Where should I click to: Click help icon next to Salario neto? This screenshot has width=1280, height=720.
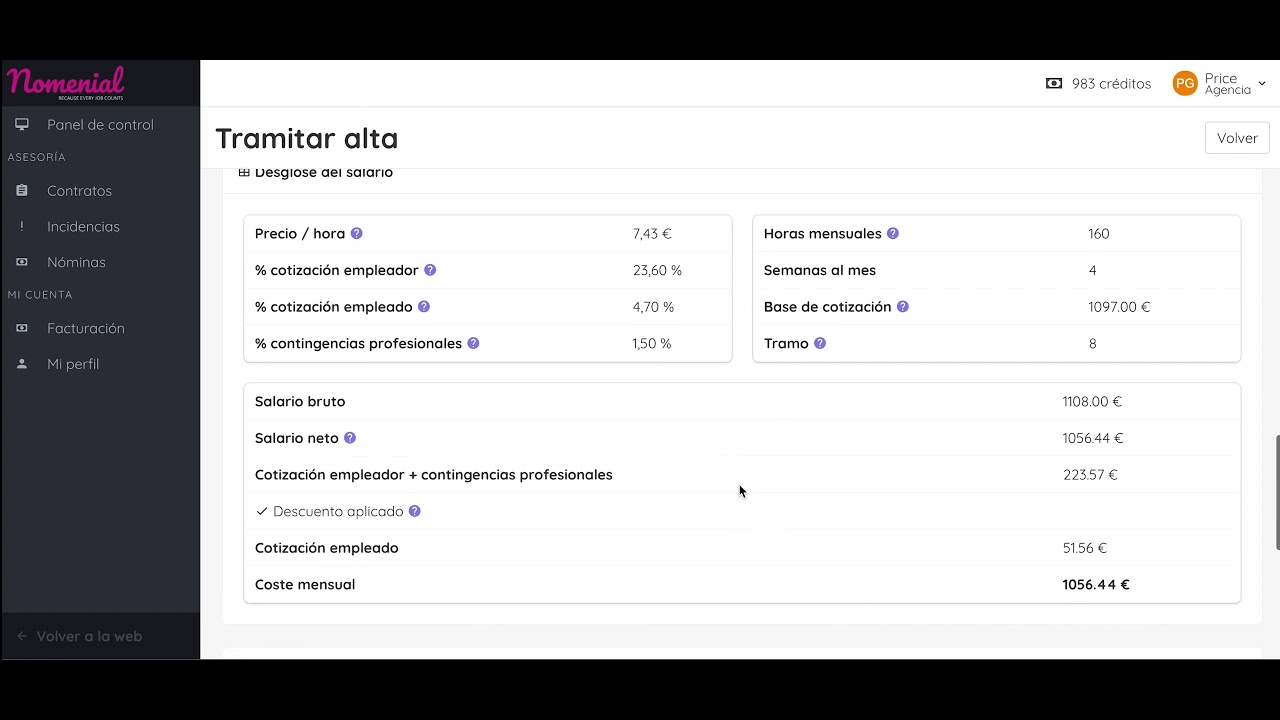point(350,438)
